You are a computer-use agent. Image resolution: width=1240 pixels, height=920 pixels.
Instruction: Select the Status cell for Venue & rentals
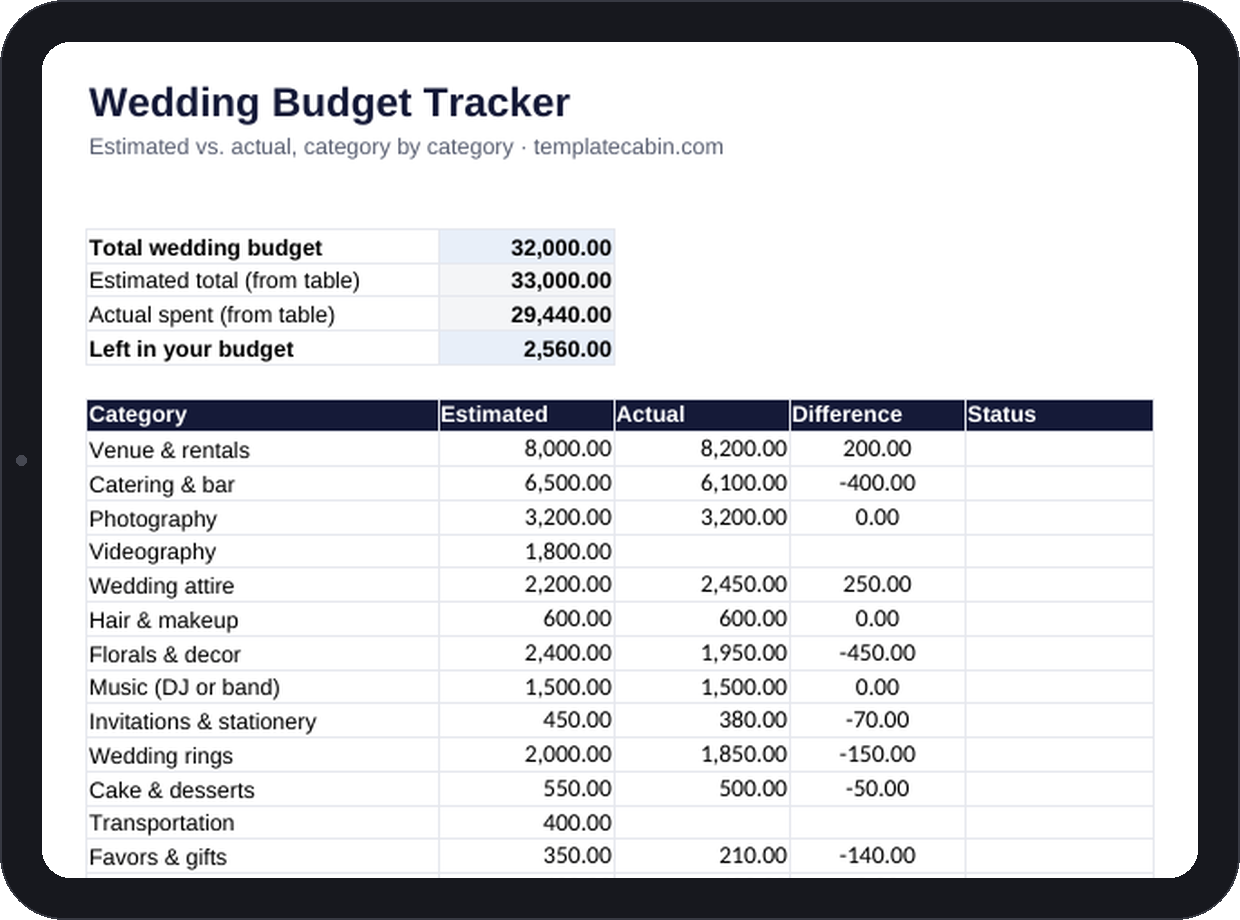pyautogui.click(x=1059, y=449)
